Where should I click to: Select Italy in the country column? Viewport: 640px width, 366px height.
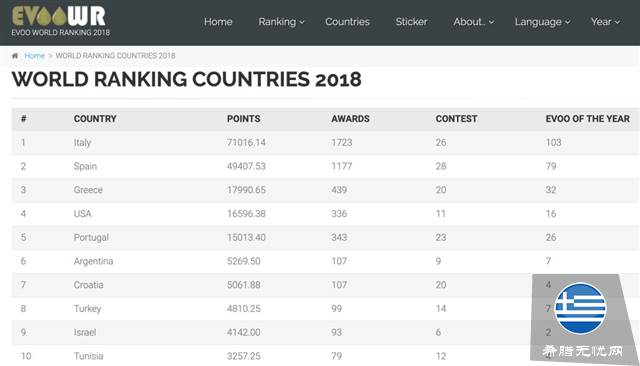[x=82, y=143]
